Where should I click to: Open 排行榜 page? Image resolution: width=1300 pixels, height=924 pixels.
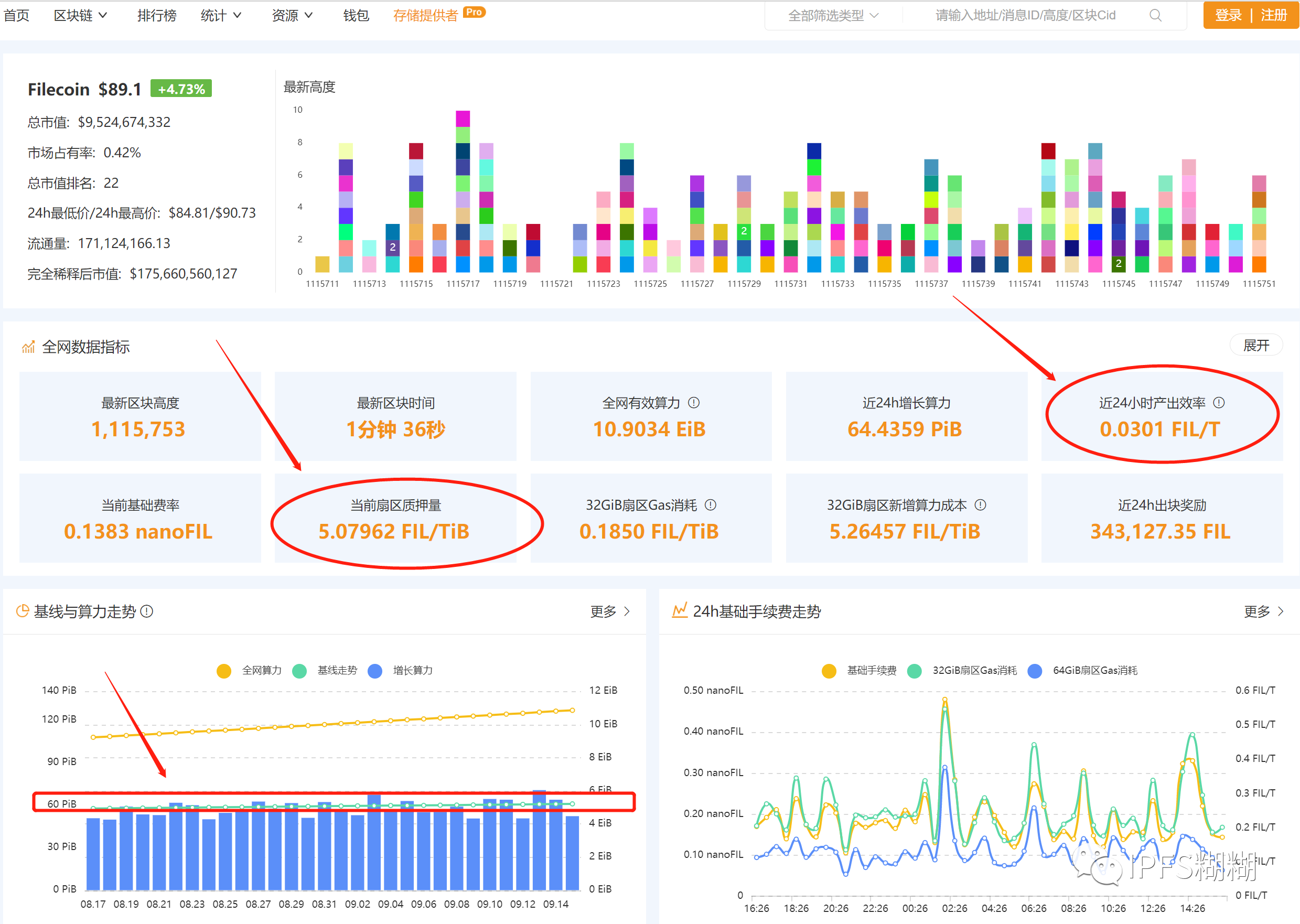(x=156, y=15)
